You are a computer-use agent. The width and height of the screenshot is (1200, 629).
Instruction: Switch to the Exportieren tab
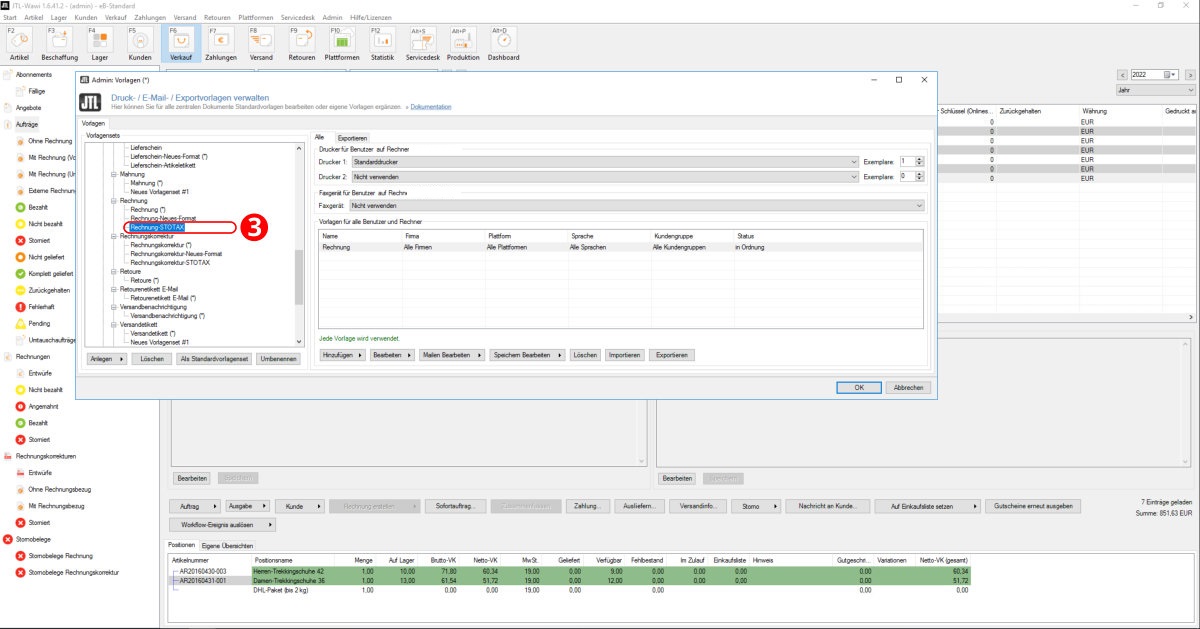(x=352, y=138)
